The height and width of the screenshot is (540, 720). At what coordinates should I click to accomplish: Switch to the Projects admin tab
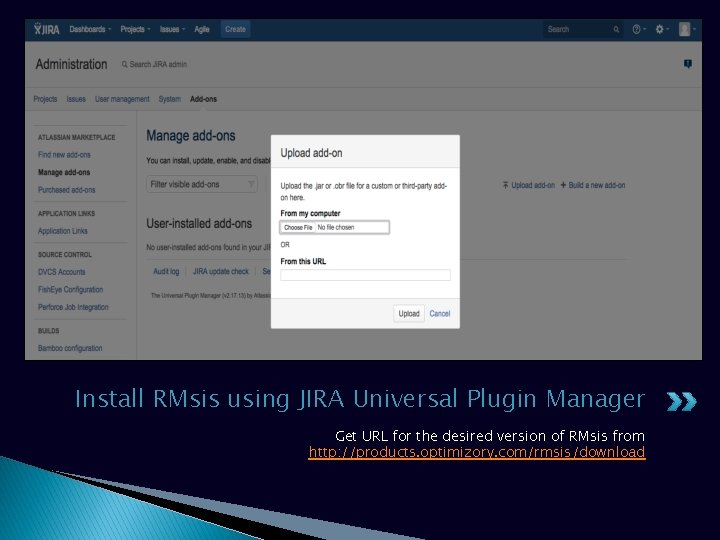coord(45,99)
